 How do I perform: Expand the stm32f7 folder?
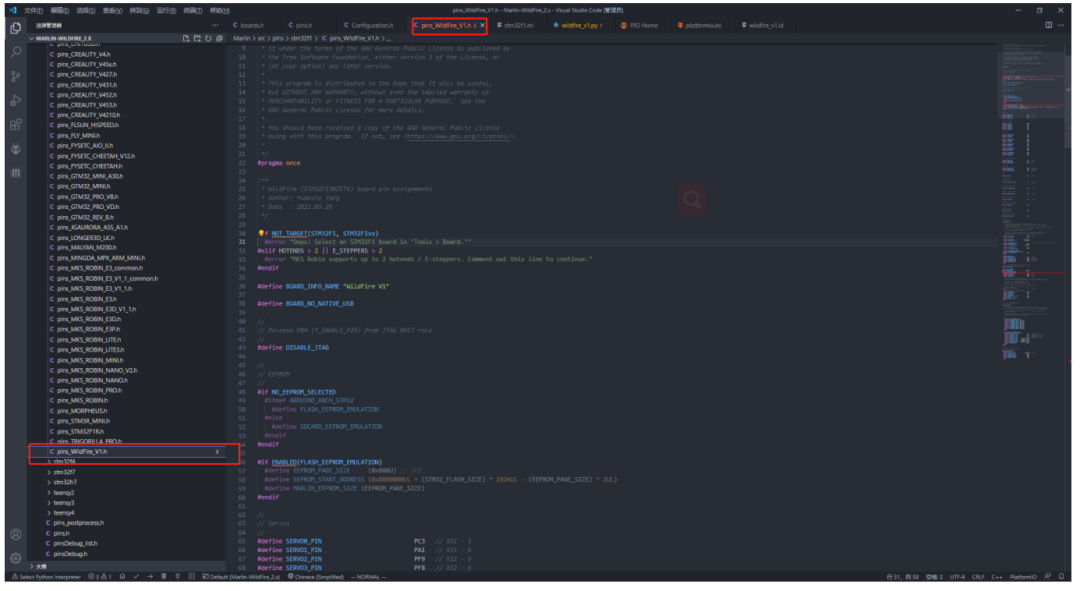[127, 472]
